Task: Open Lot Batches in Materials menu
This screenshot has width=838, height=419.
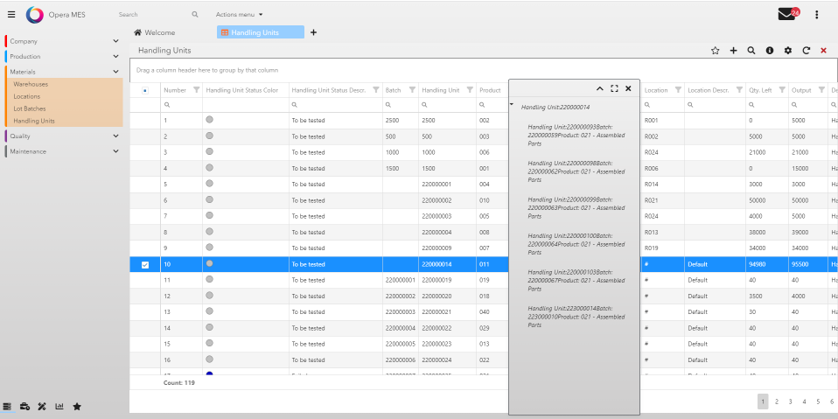Action: pyautogui.click(x=29, y=108)
